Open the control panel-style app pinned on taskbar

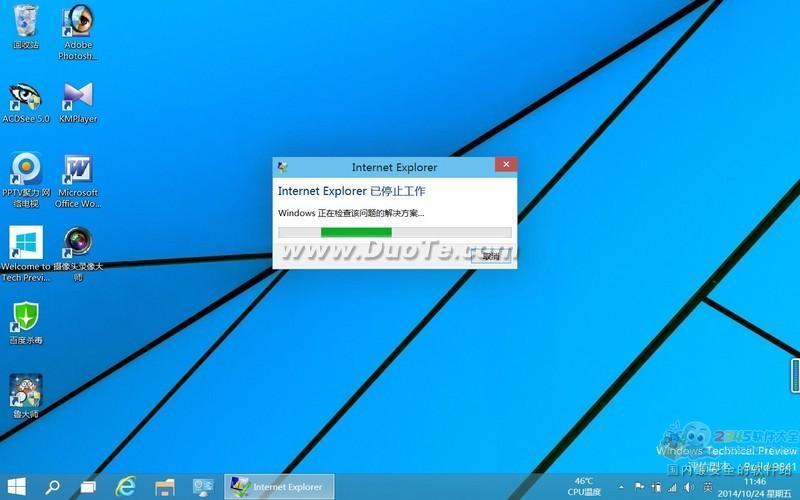203,487
